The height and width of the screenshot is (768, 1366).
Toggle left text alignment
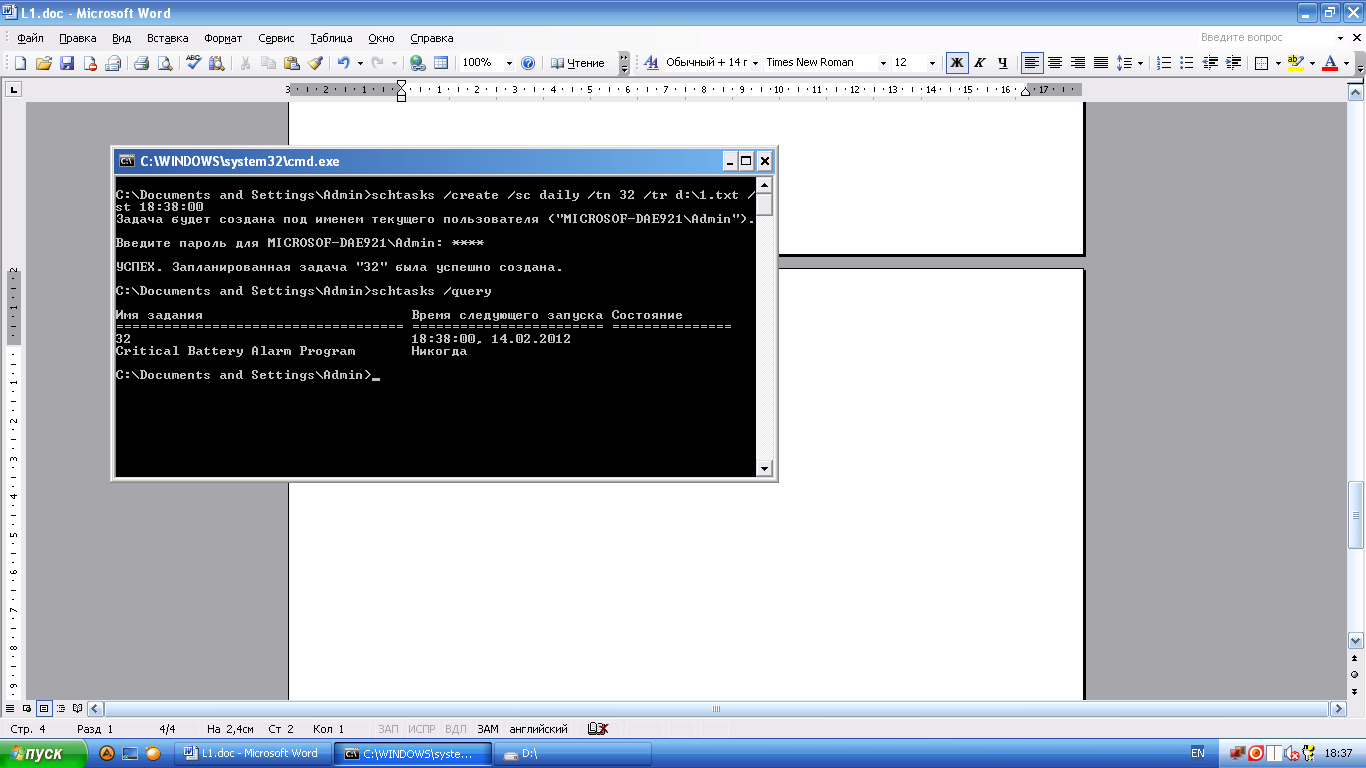point(1032,63)
